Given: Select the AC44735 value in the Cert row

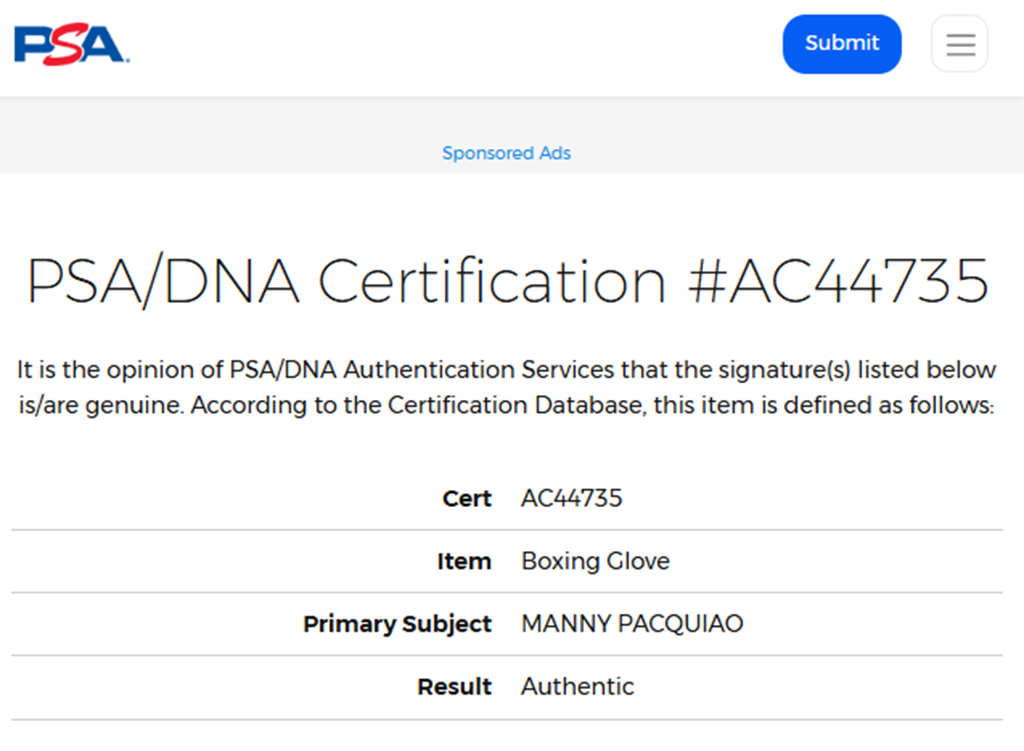Looking at the screenshot, I should [571, 498].
